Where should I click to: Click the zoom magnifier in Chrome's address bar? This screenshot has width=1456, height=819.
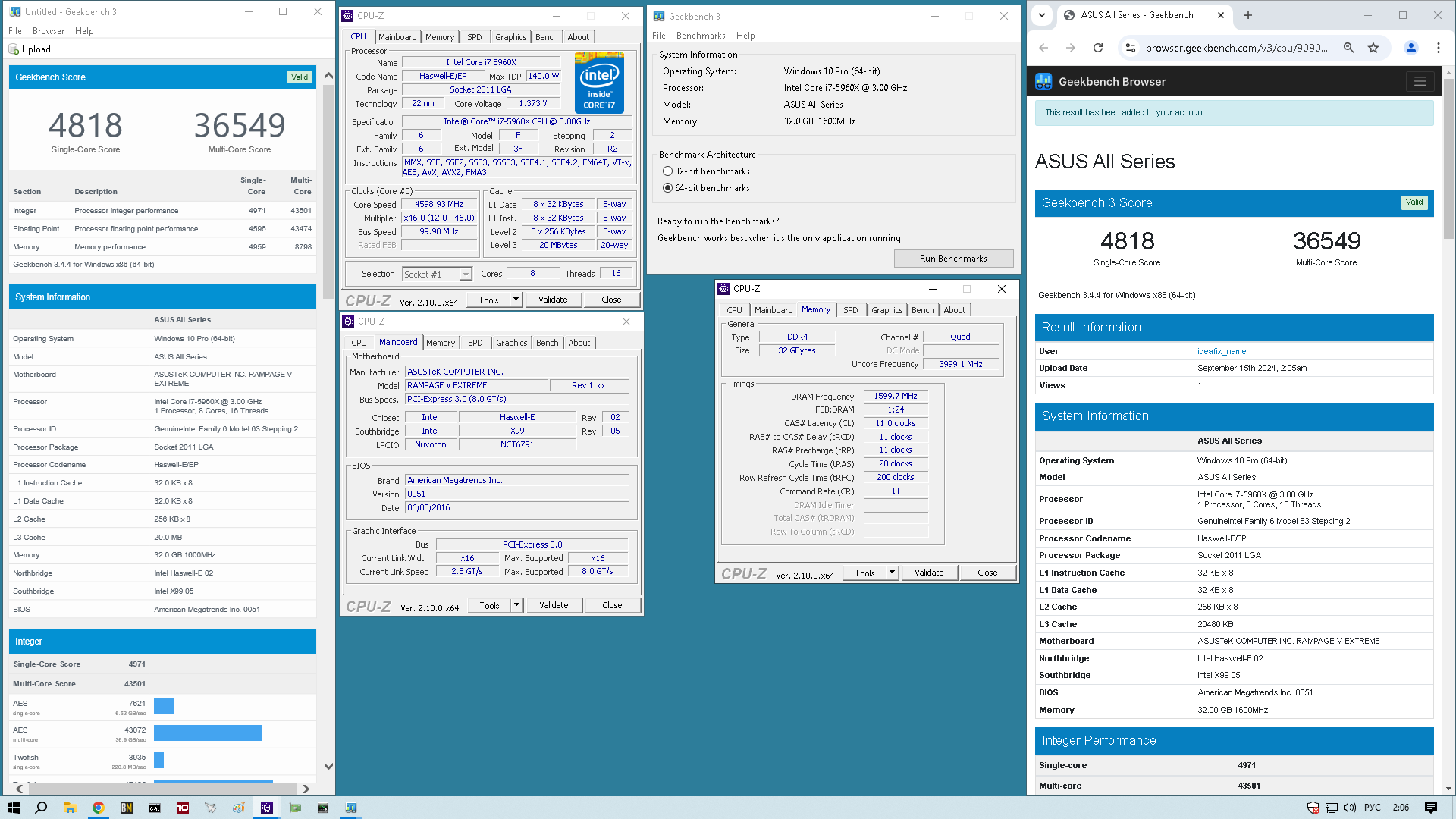pos(1348,48)
